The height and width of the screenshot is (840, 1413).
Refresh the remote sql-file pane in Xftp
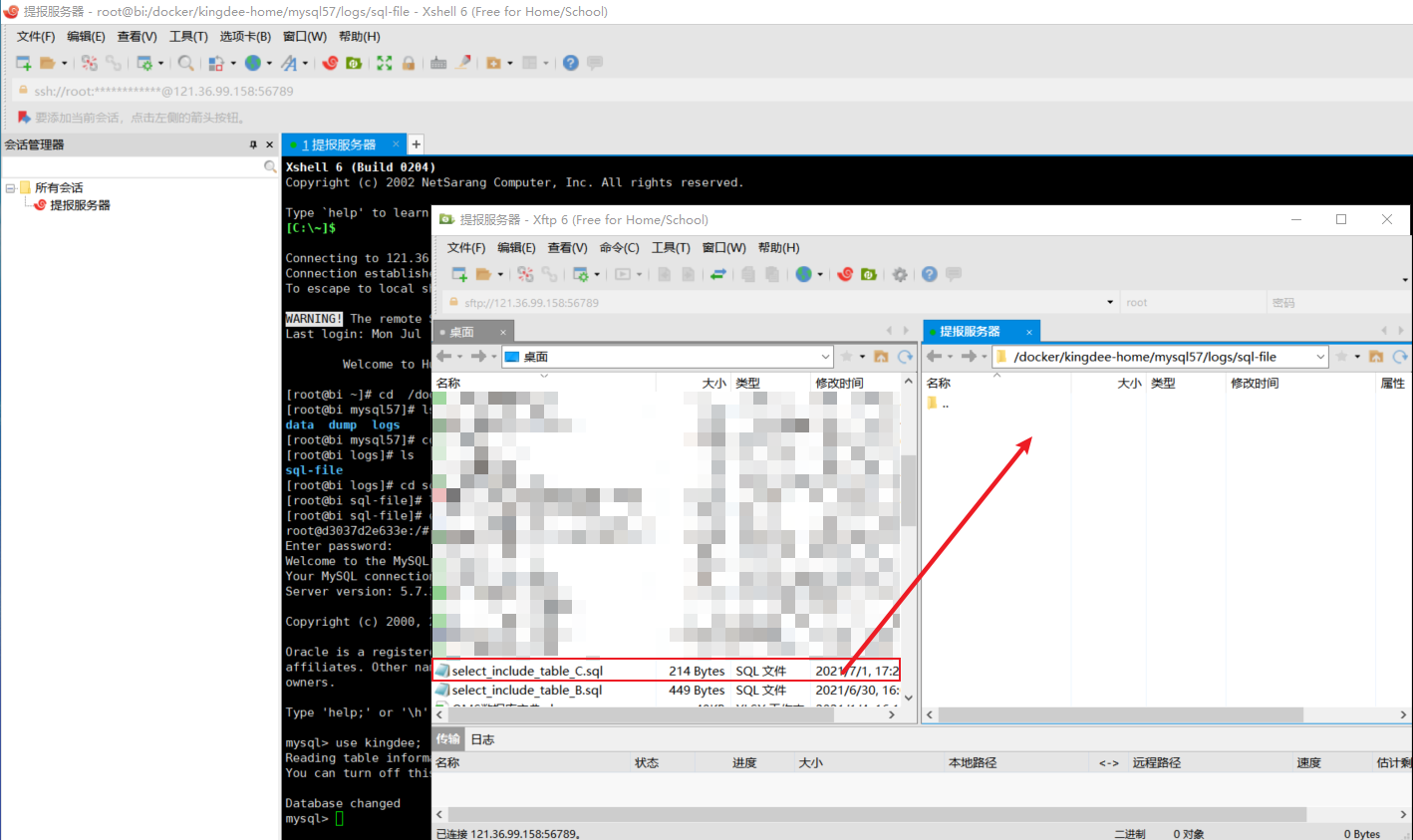point(1400,357)
